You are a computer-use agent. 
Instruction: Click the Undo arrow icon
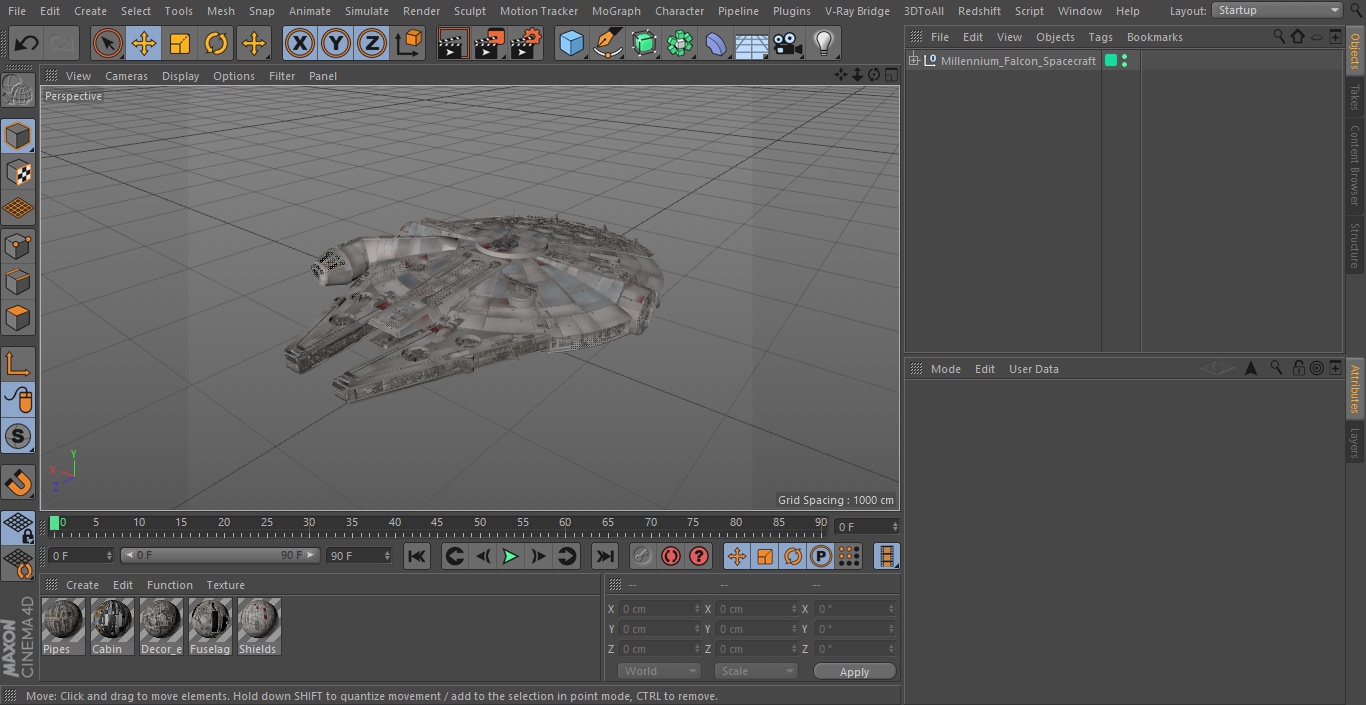point(27,43)
